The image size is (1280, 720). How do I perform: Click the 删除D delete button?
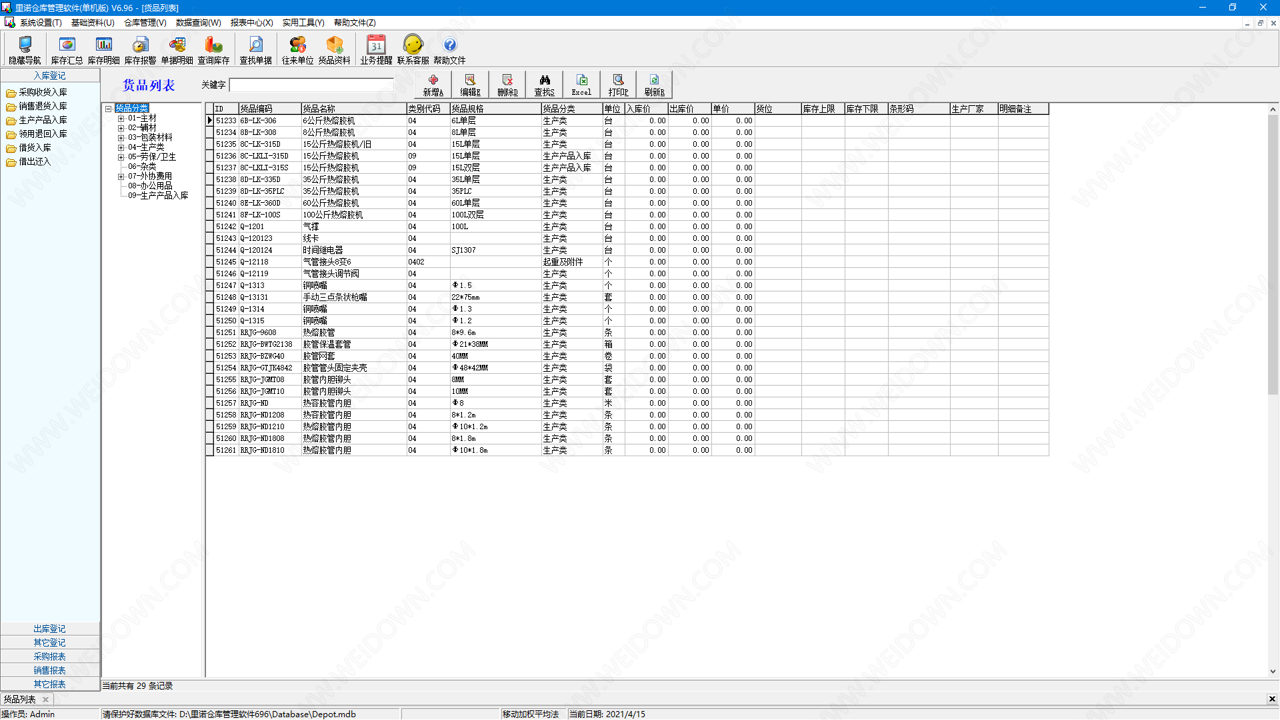(x=507, y=85)
